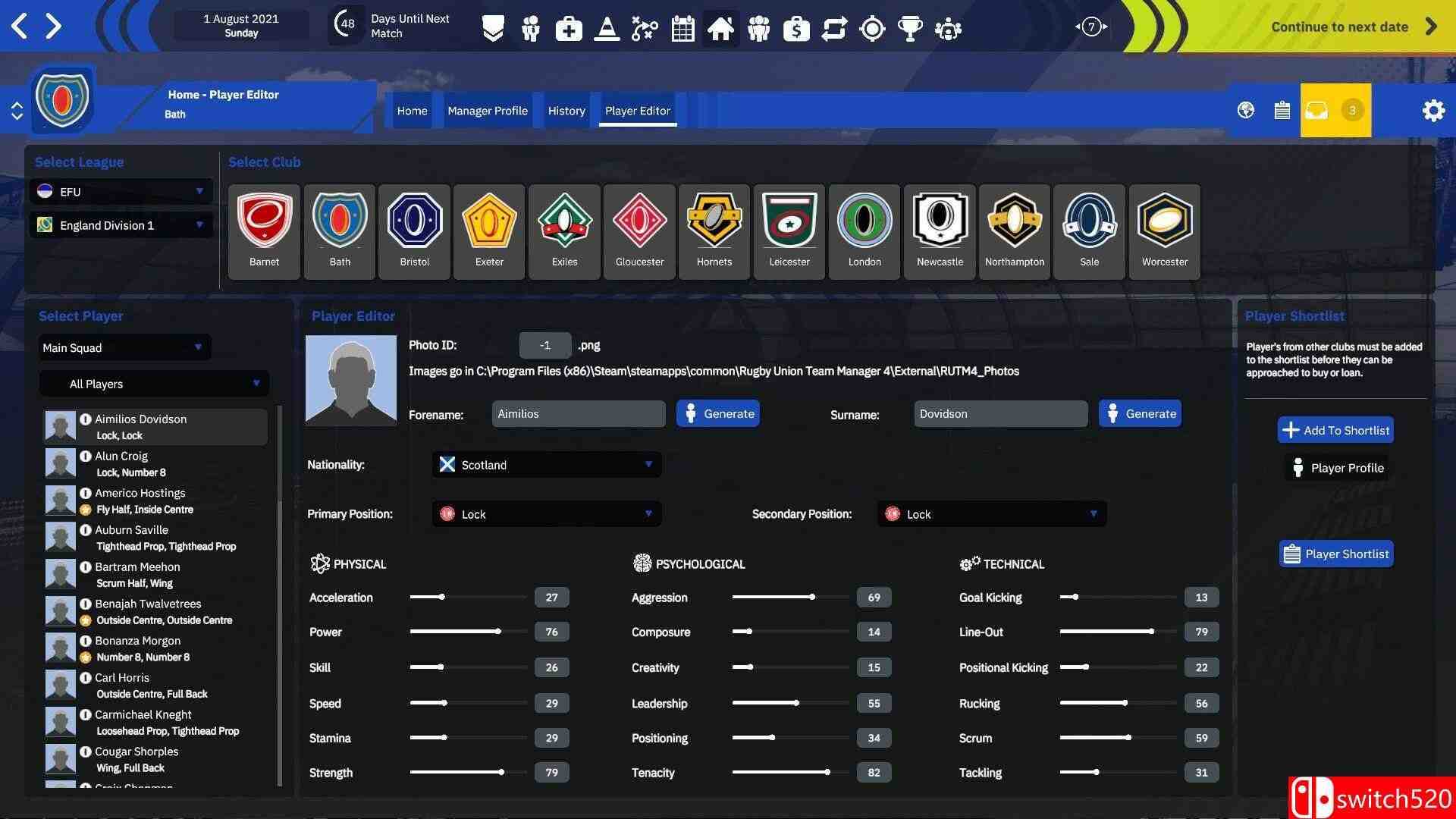Open the finances briefcase icon

pyautogui.click(x=795, y=29)
